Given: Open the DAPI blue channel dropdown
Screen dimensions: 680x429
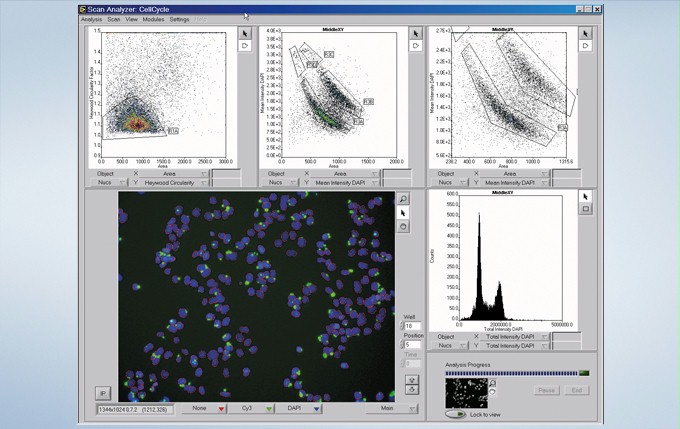Looking at the screenshot, I should pos(299,408).
